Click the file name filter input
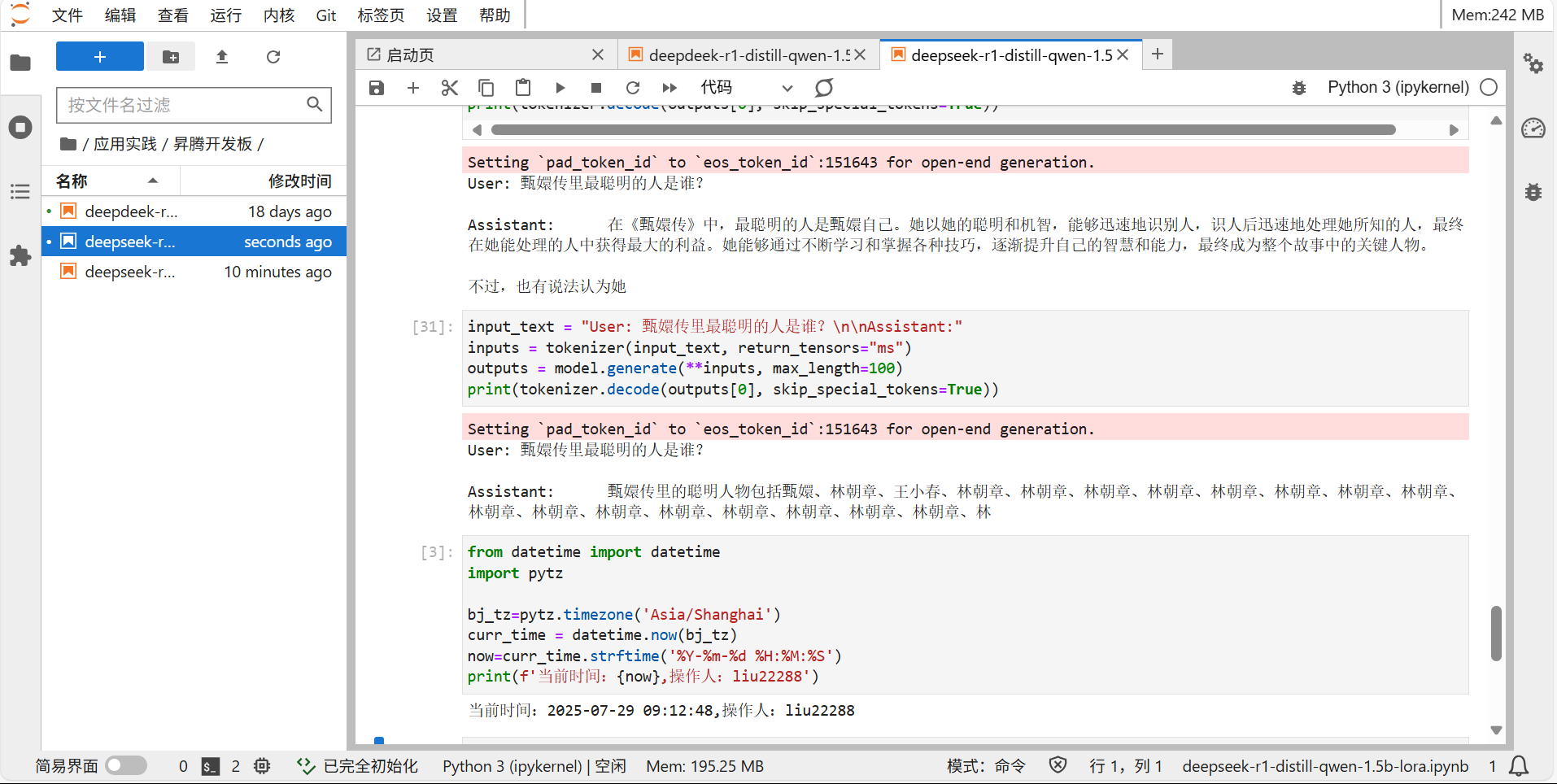 coord(184,105)
